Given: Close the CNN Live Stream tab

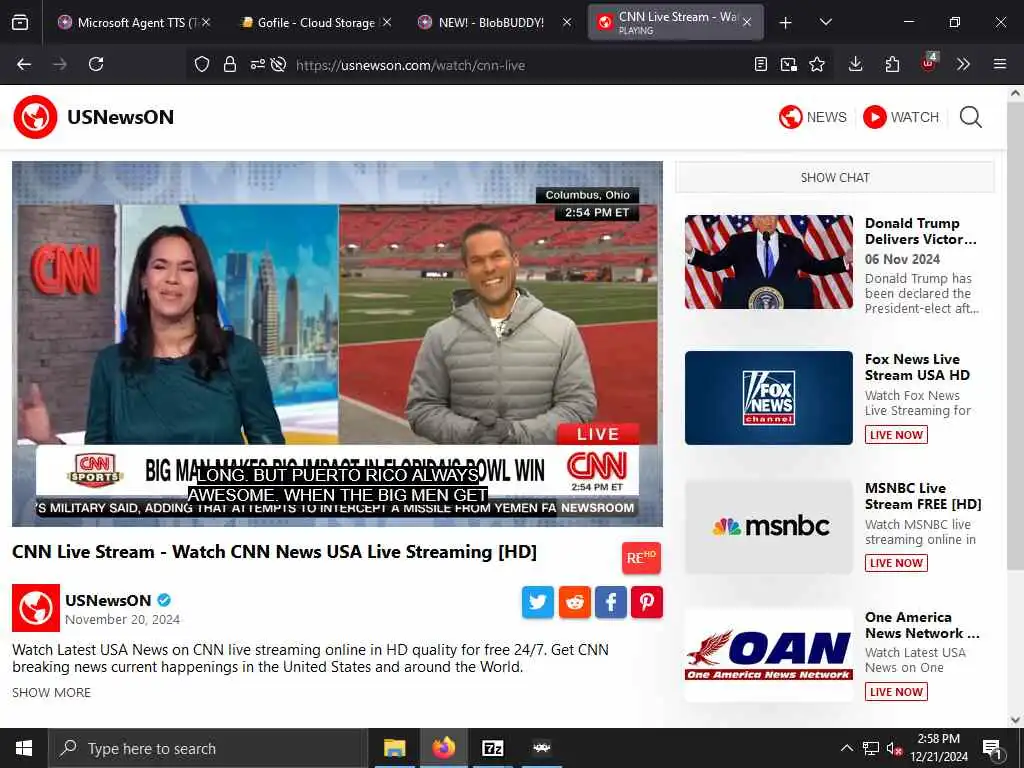Looking at the screenshot, I should coord(747,23).
